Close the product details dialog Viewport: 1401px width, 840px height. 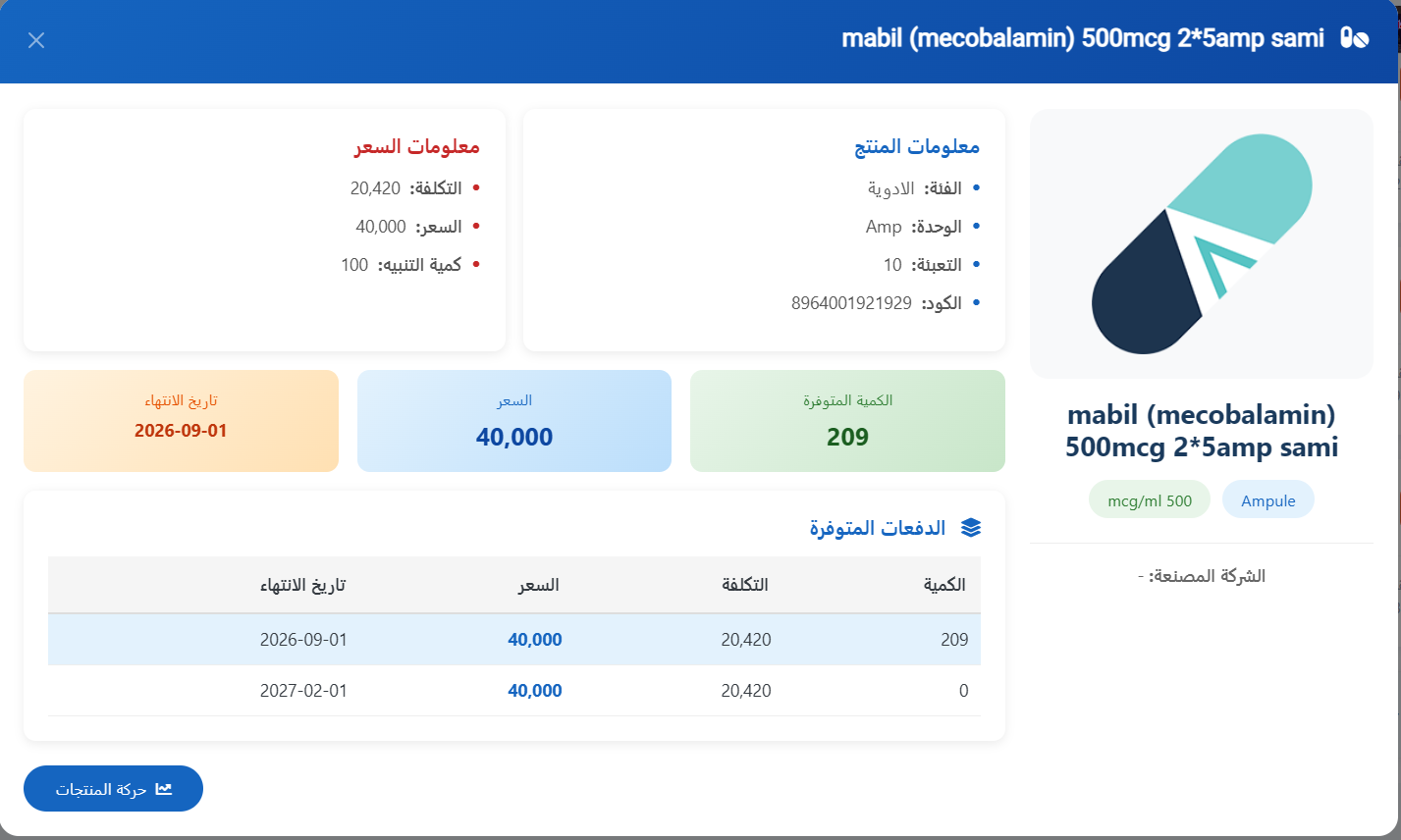36,40
